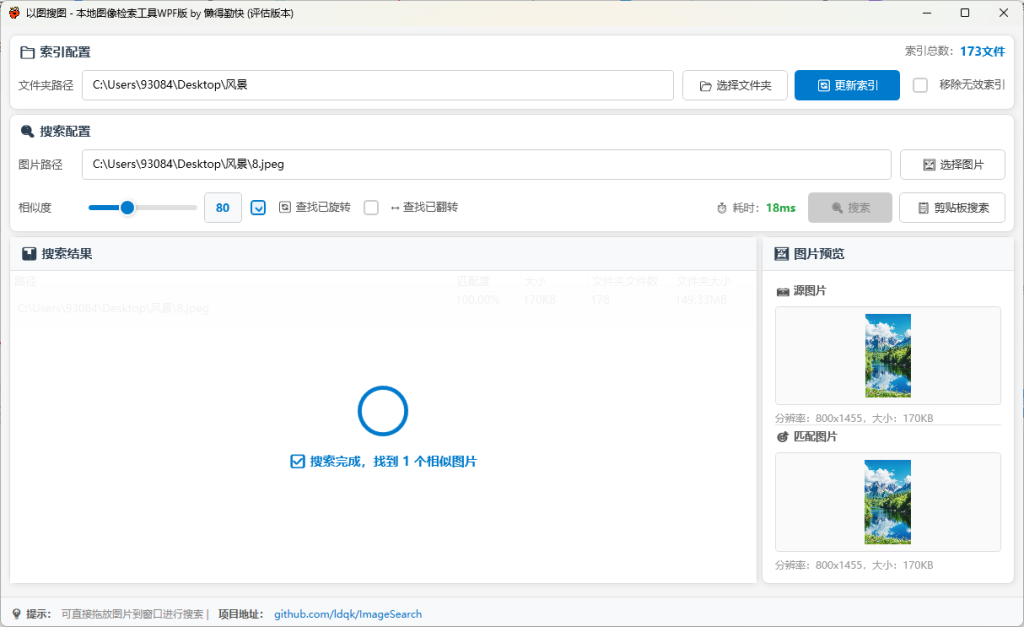Click the 剪贴板搜索 button

tap(952, 207)
